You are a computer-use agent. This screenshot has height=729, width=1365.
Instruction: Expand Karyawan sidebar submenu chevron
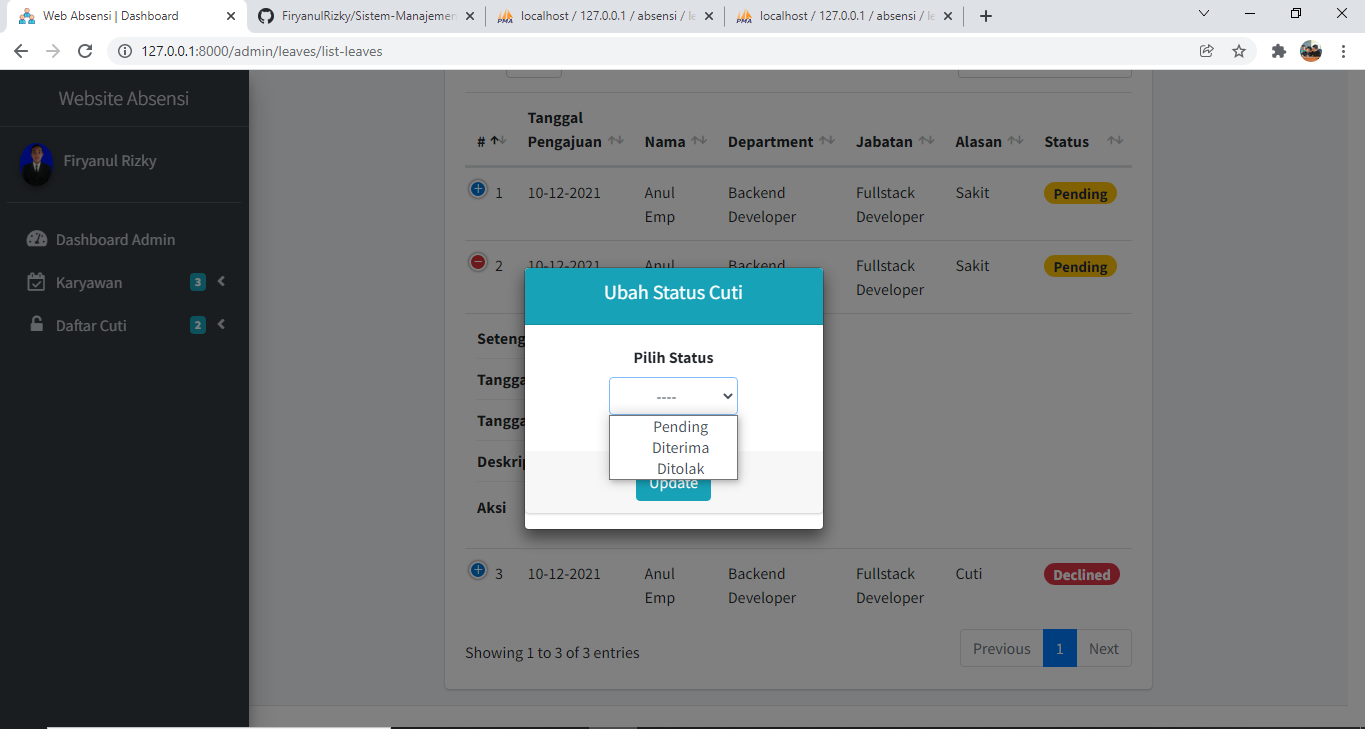coord(221,281)
